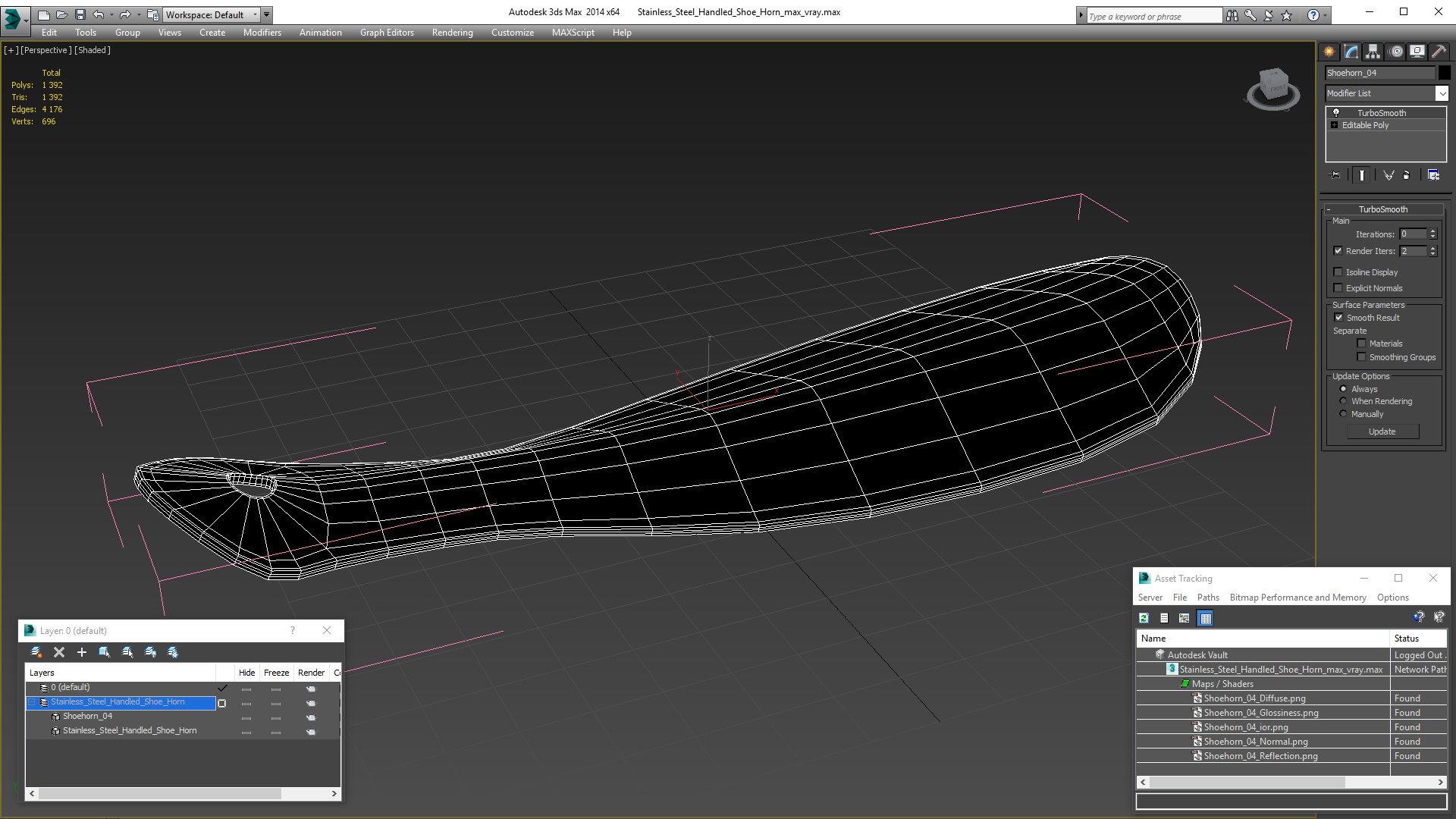Click list view icon in Asset Tracking
This screenshot has width=1456, height=819.
(x=1164, y=618)
